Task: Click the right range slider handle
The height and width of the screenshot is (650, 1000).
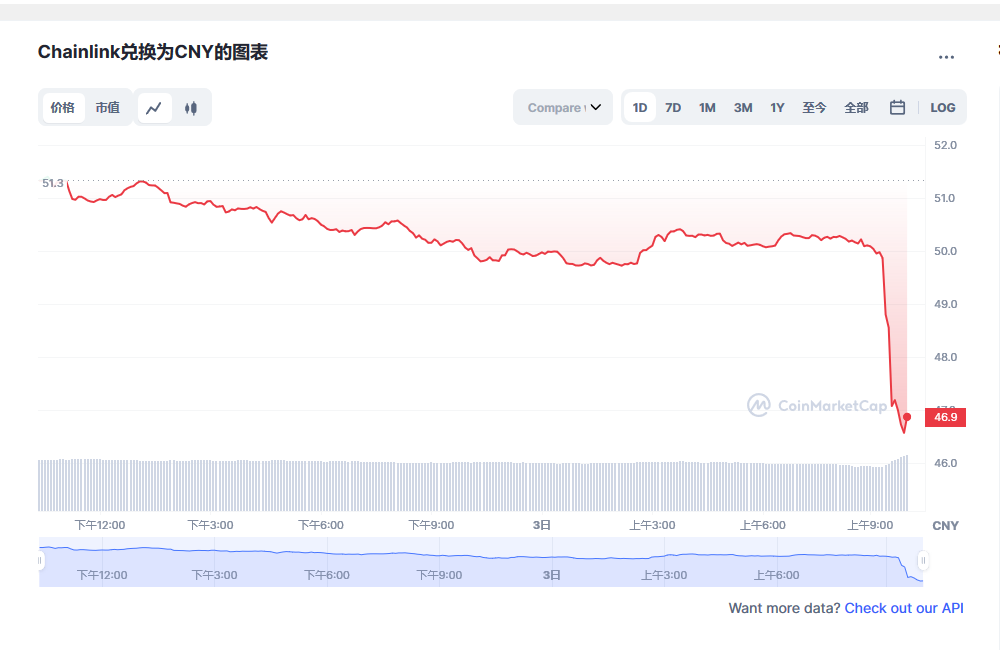Action: pyautogui.click(x=923, y=561)
